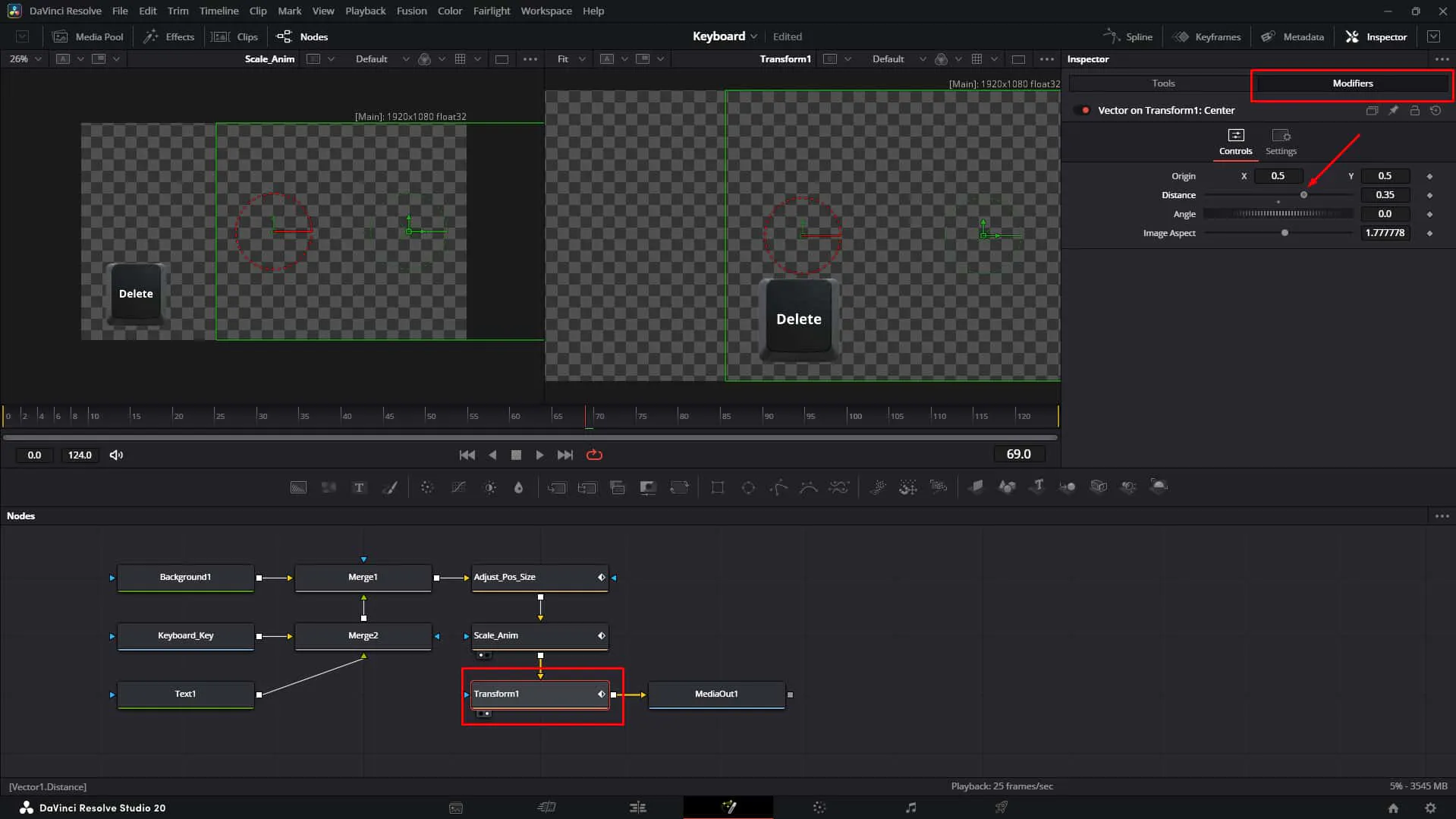1456x819 pixels.
Task: Open the Versions icon for Vector modifier
Action: coord(1372,110)
